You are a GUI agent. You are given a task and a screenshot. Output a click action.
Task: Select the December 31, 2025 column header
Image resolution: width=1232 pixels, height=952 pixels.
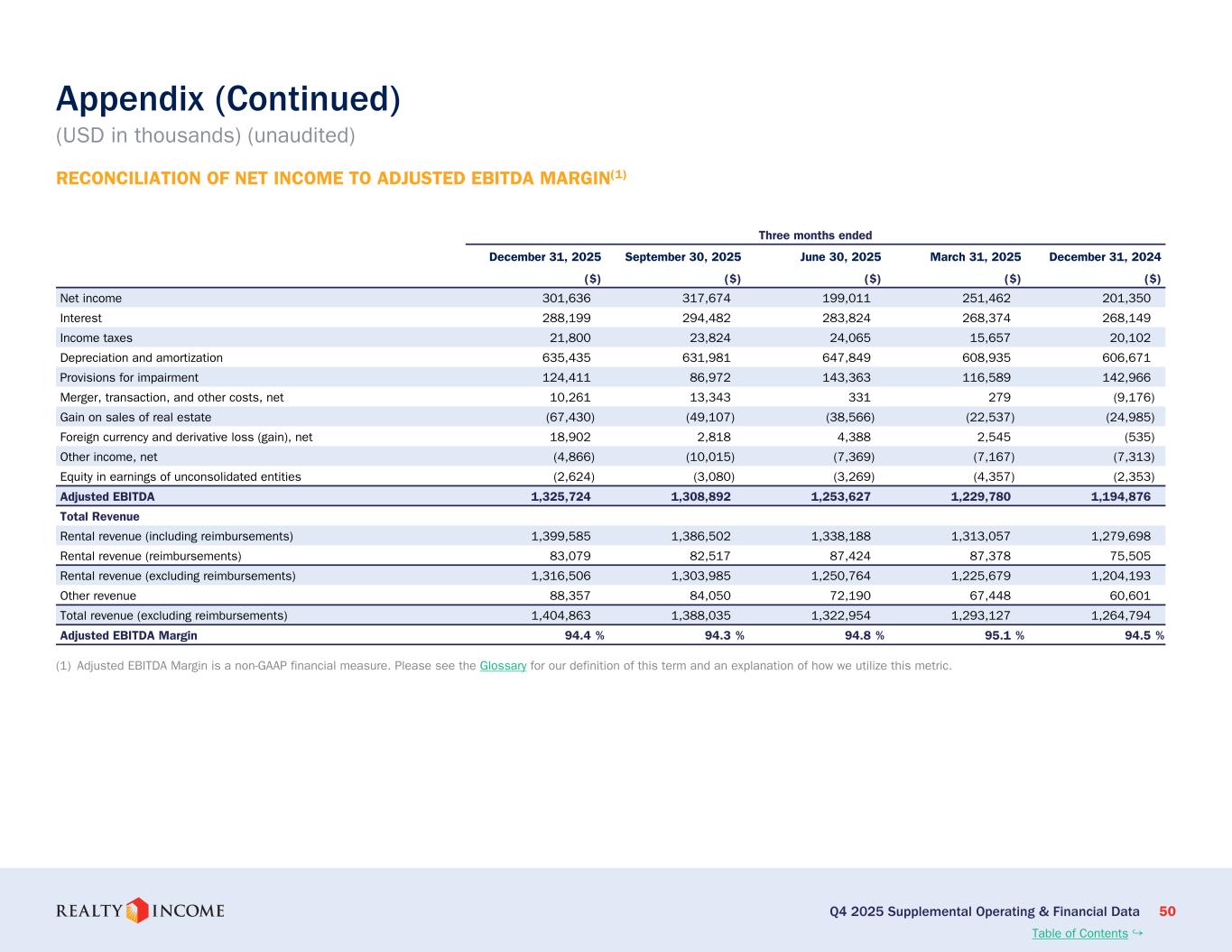[544, 257]
